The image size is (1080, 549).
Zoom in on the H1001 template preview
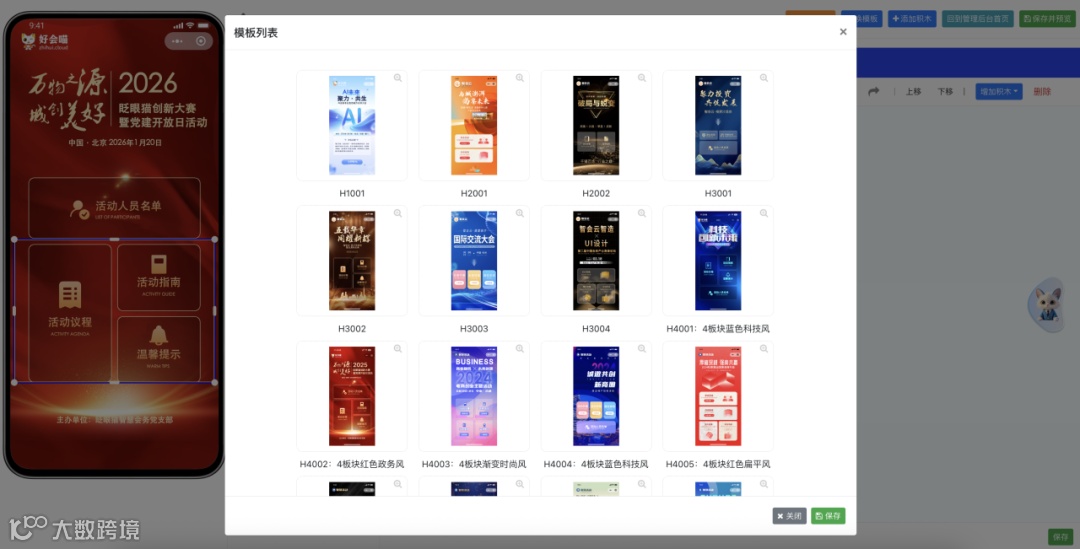[x=397, y=78]
